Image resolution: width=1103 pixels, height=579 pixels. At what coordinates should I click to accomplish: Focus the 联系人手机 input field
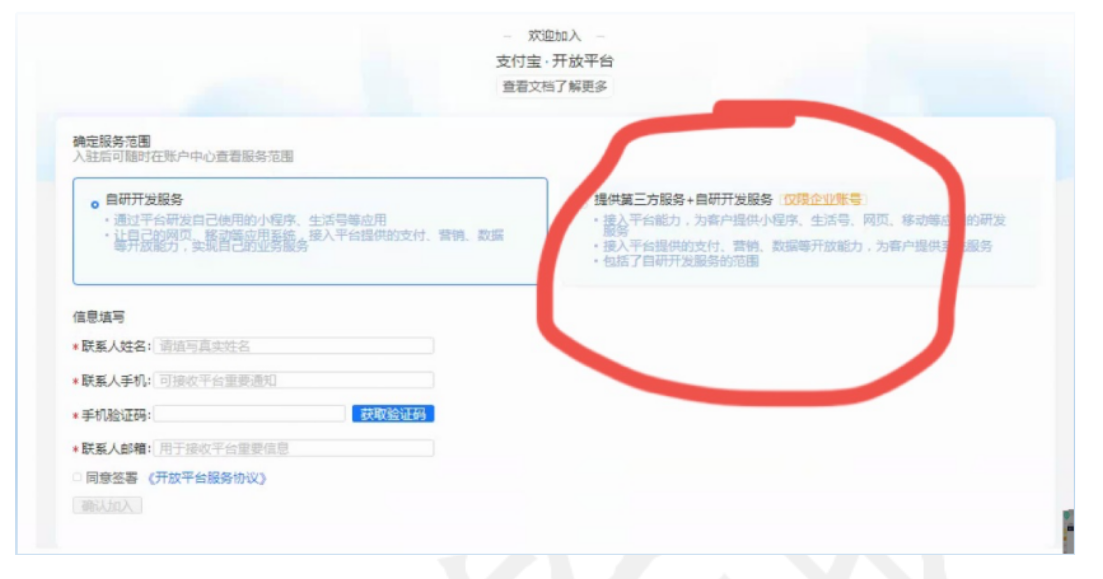point(293,381)
